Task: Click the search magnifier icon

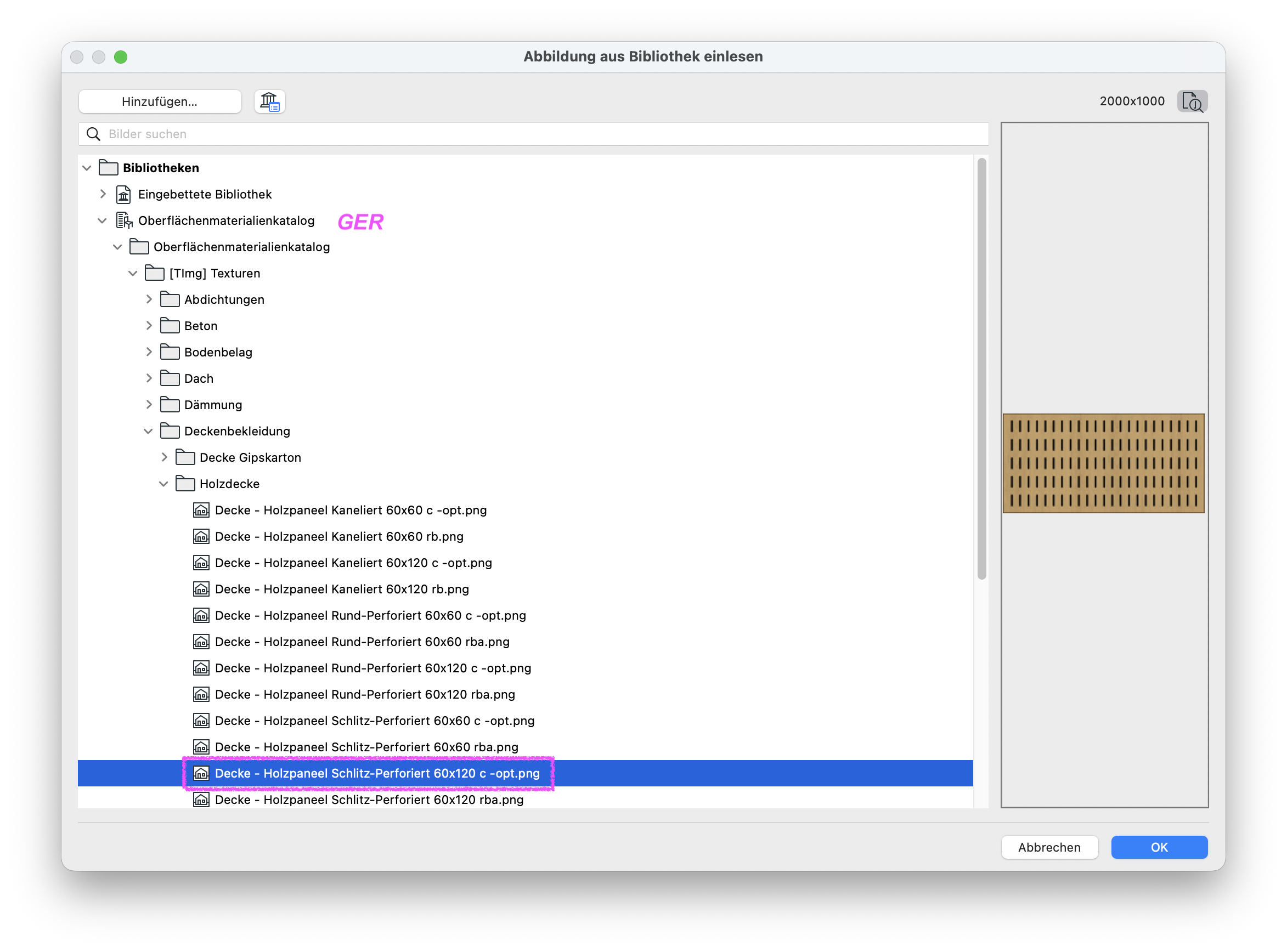Action: pos(93,134)
